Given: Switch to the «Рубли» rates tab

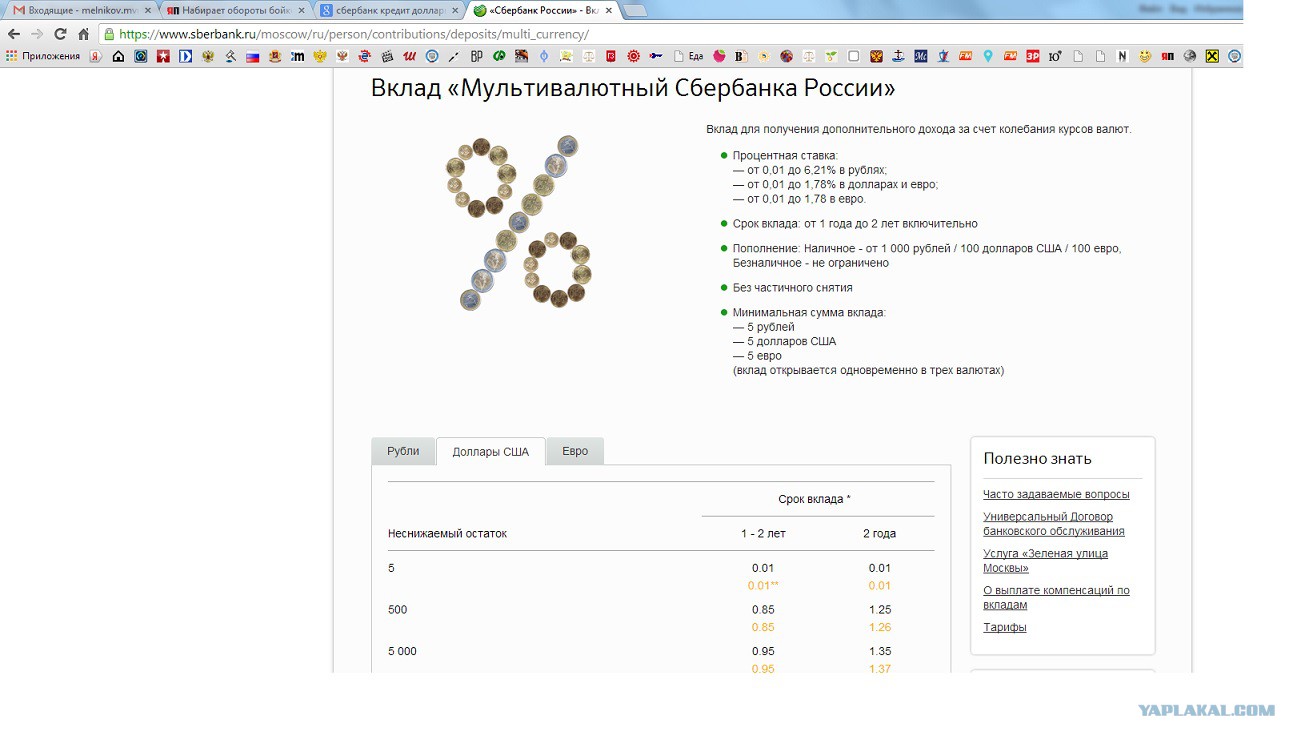Looking at the screenshot, I should [x=403, y=451].
